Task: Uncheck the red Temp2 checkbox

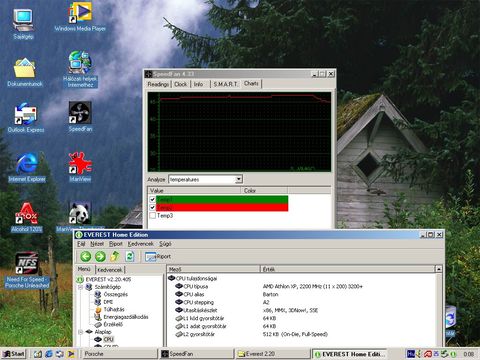Action: 153,207
